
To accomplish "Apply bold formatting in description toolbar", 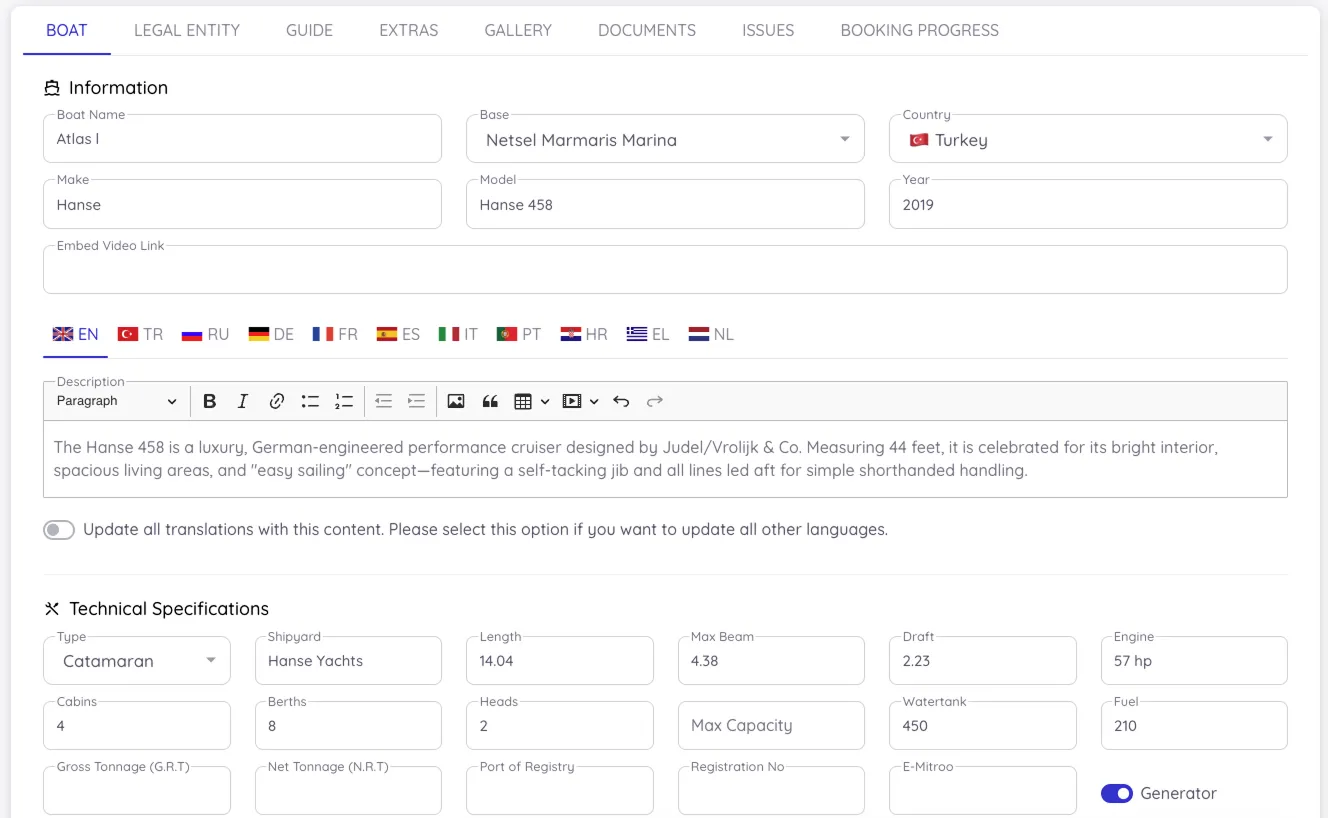I will 209,401.
